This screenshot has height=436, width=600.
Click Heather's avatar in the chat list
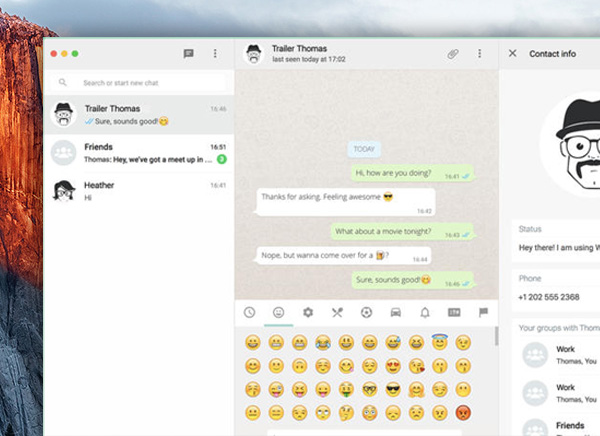(x=64, y=191)
